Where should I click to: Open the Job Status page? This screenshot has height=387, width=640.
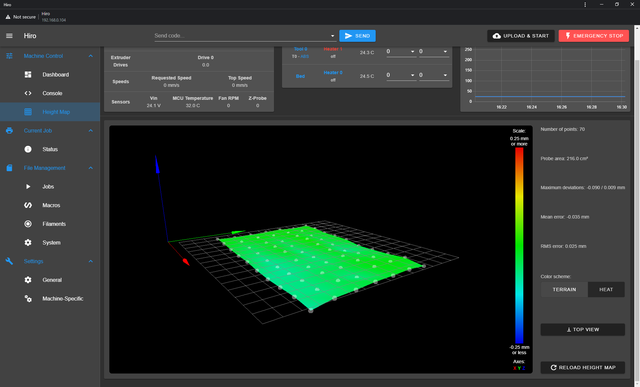50,149
